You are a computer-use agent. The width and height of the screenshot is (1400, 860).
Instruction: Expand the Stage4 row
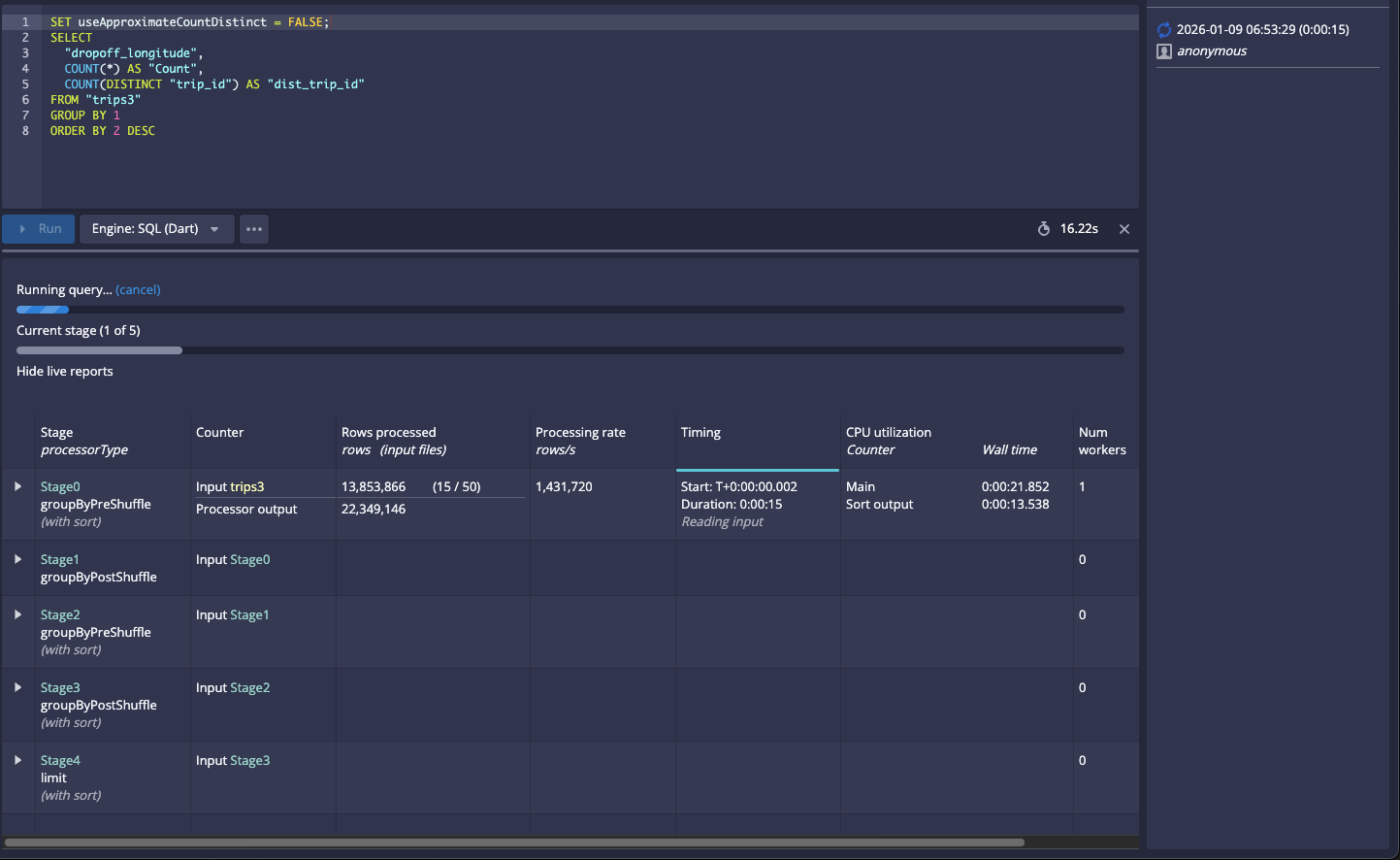pyautogui.click(x=17, y=760)
